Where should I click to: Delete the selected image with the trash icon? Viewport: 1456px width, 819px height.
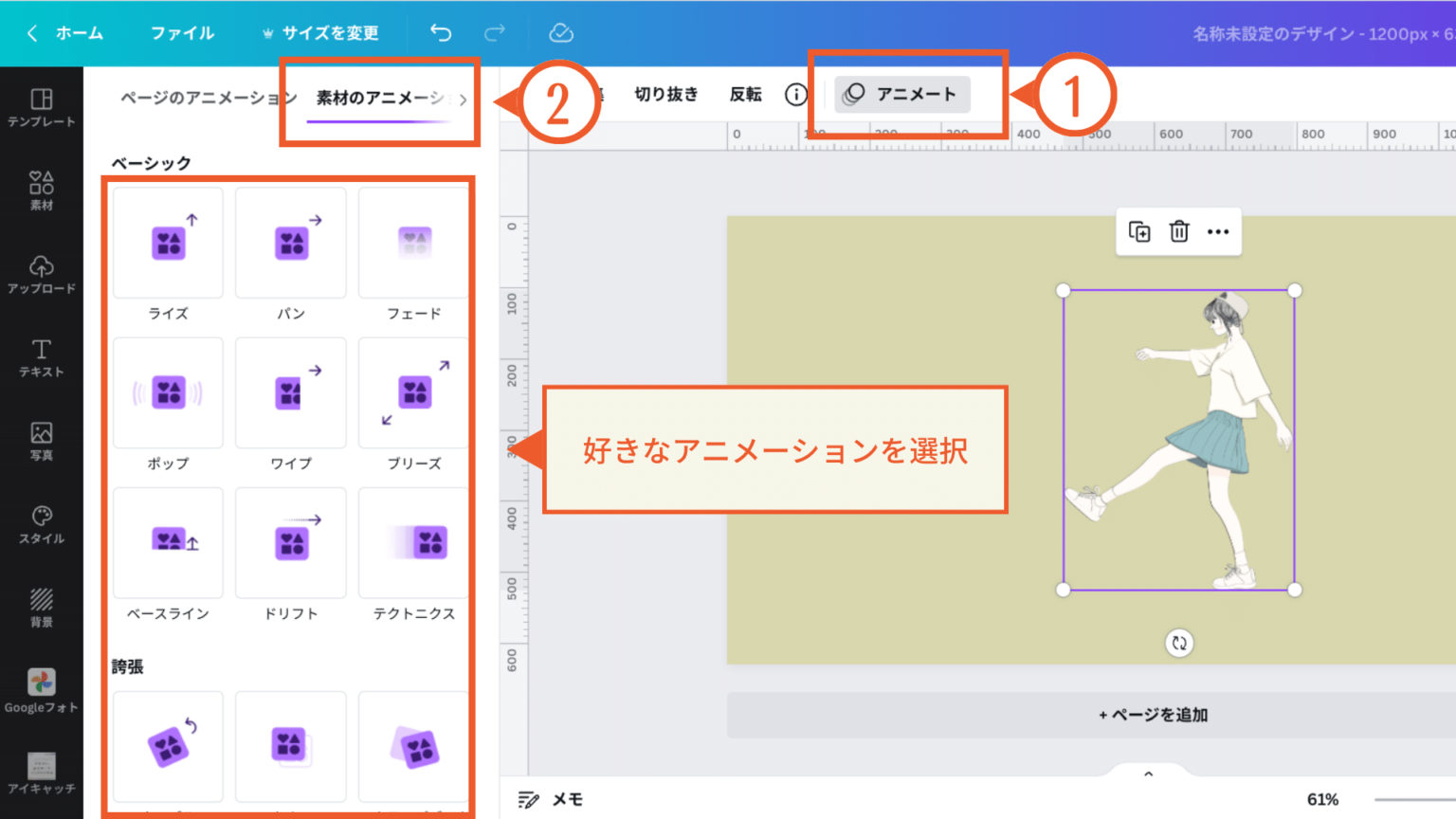click(x=1178, y=231)
